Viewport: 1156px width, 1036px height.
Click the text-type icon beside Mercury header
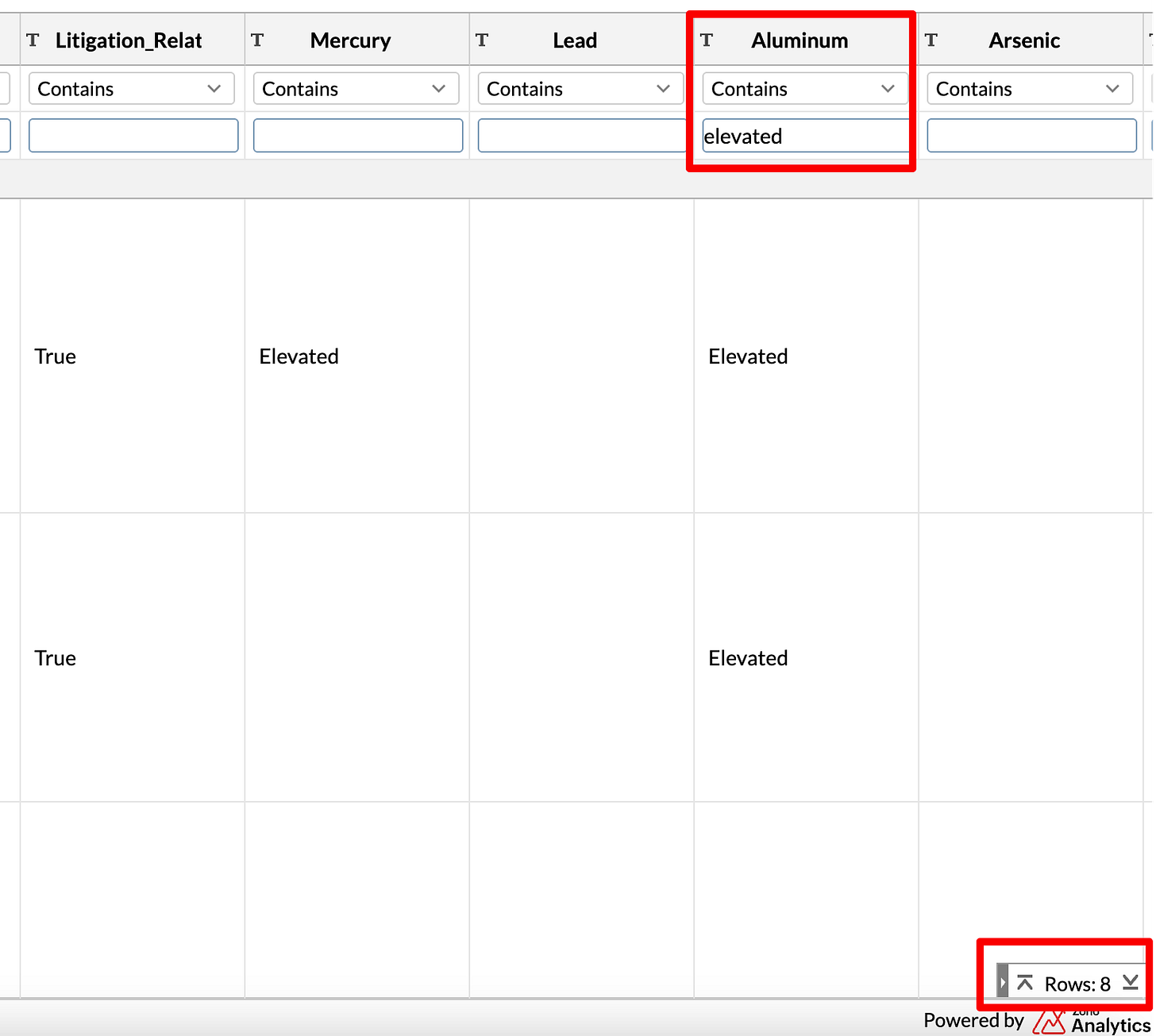[257, 40]
